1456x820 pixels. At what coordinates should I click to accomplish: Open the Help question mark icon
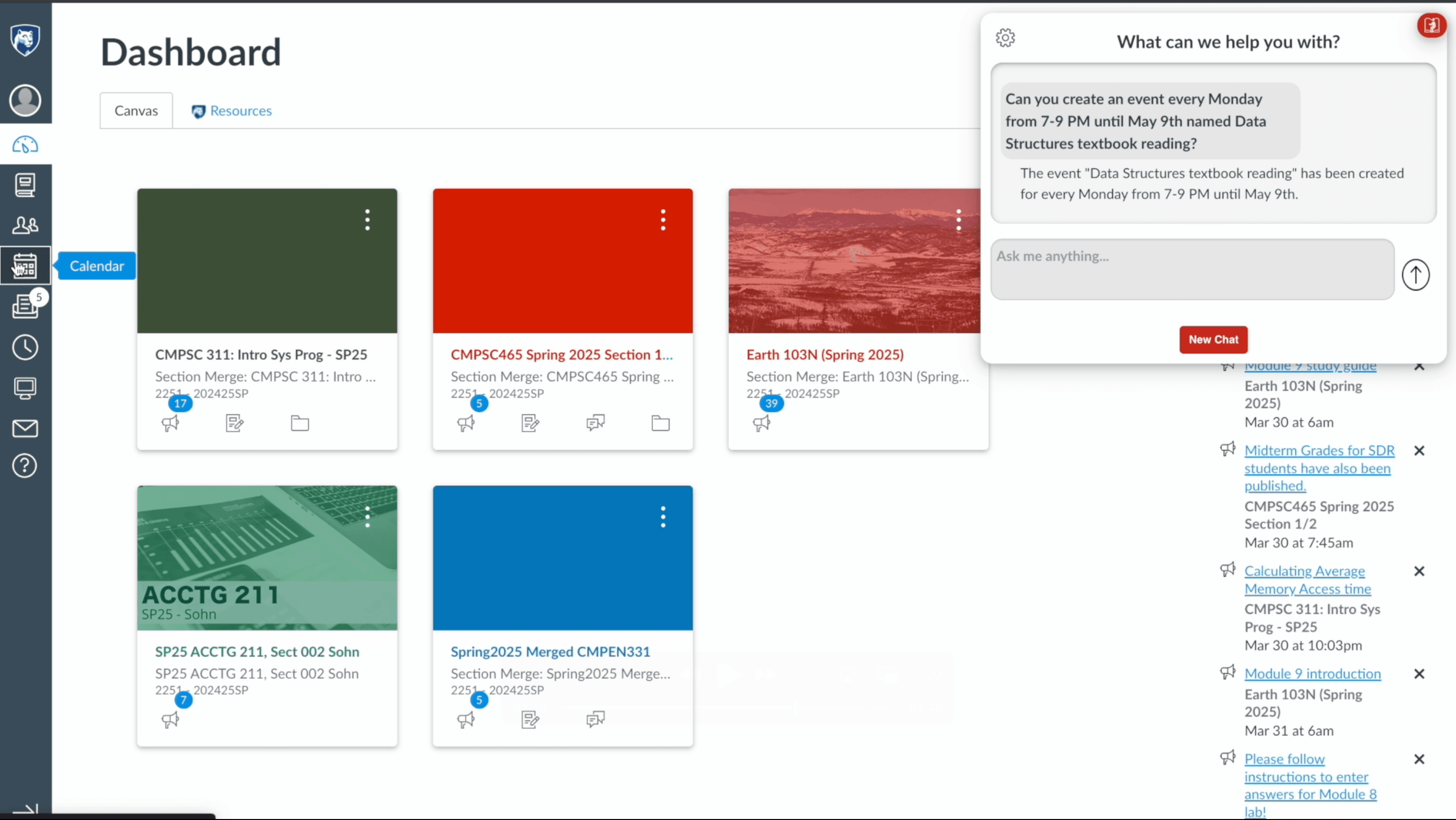(x=25, y=466)
